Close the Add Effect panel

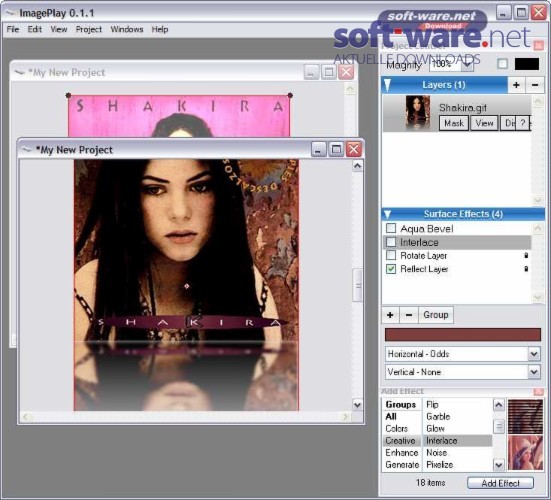point(538,391)
